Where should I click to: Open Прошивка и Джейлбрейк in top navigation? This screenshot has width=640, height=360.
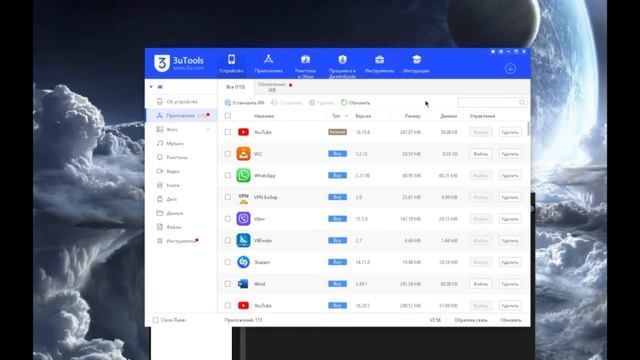point(342,65)
